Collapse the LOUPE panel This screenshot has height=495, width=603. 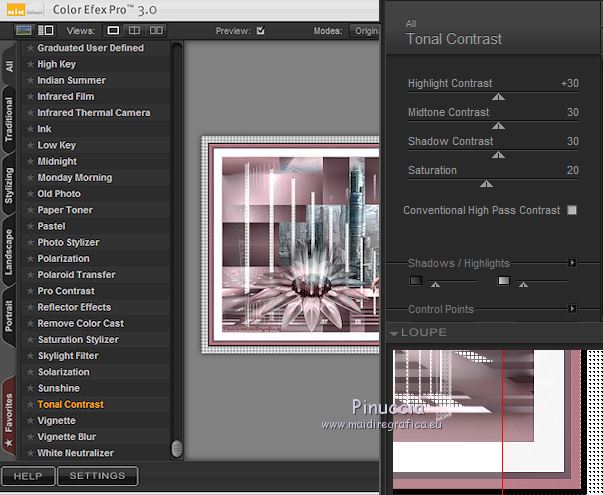(x=393, y=333)
